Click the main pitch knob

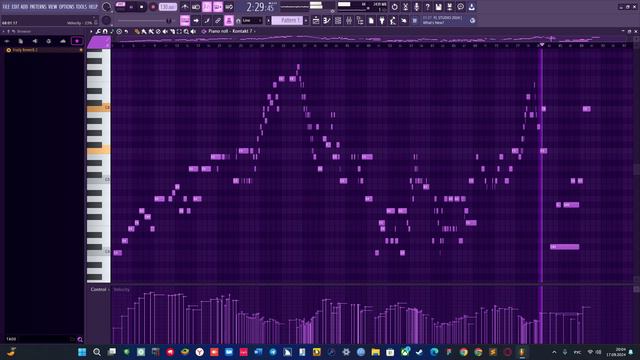pos(107,20)
